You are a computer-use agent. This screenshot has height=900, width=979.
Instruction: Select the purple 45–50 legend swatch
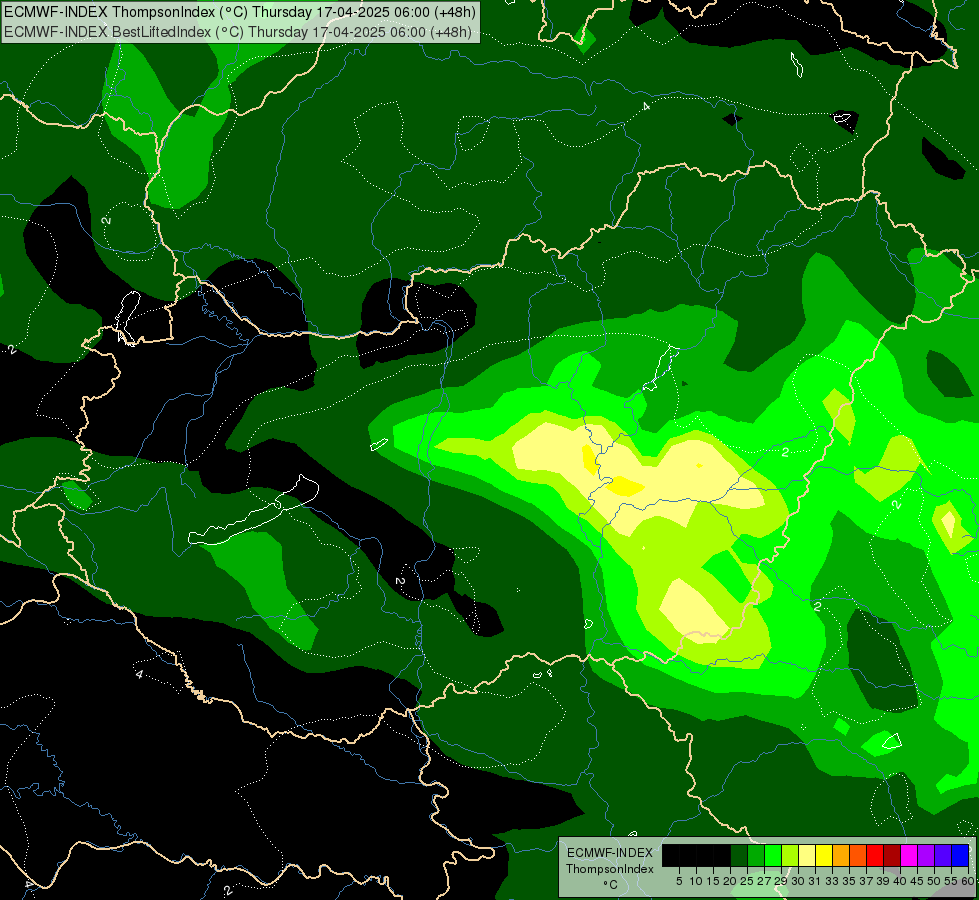coord(926,855)
